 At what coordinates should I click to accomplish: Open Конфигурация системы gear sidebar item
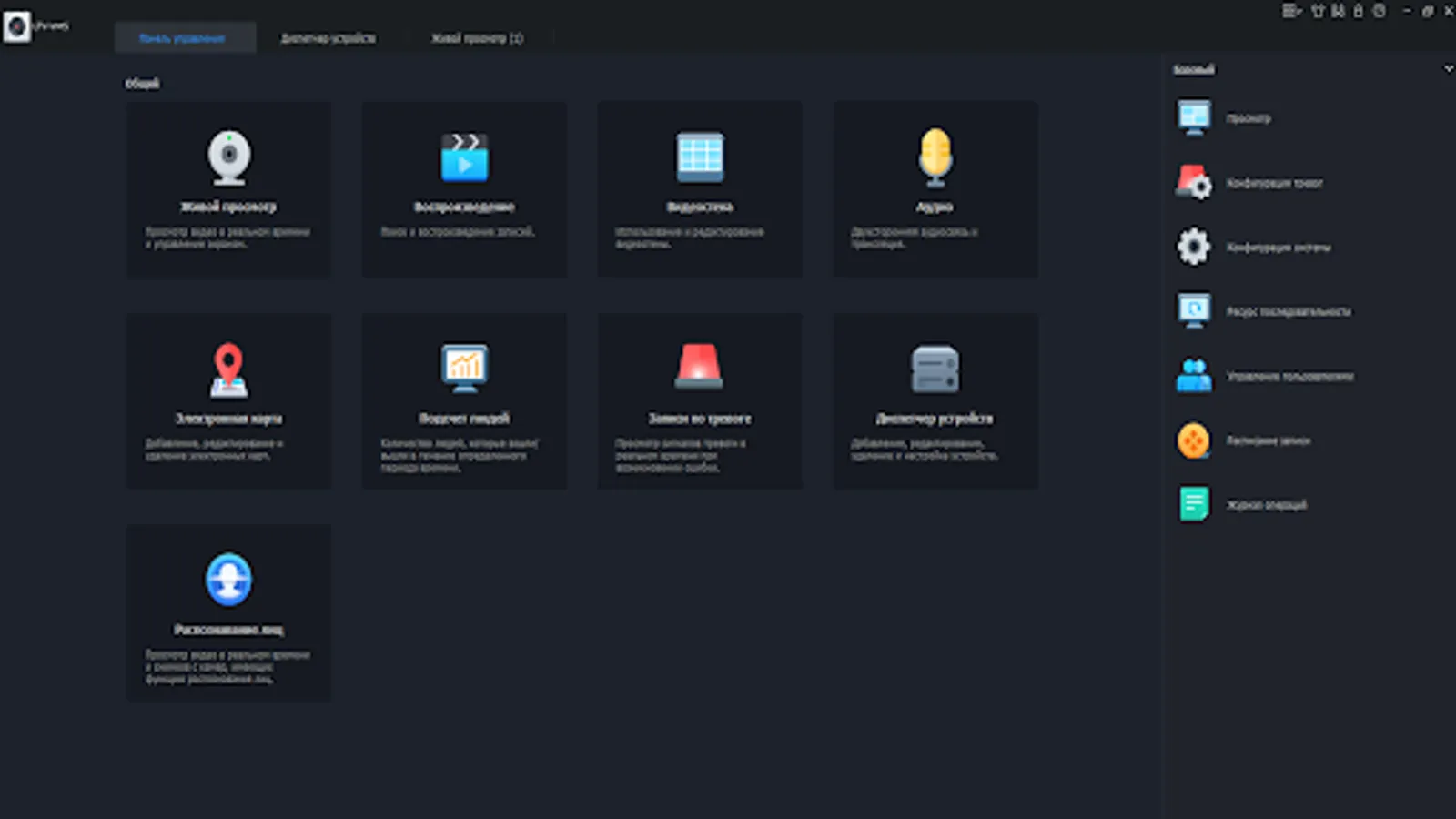[1253, 247]
